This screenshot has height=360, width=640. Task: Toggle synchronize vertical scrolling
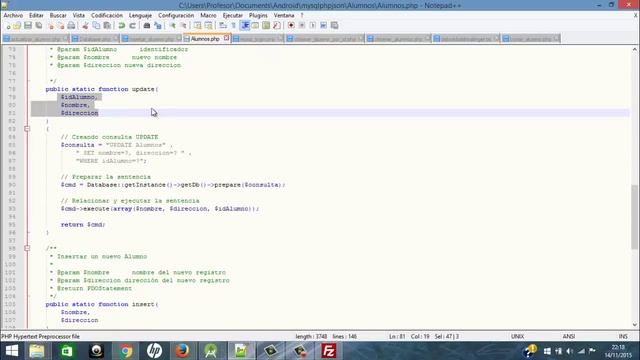(x=198, y=26)
